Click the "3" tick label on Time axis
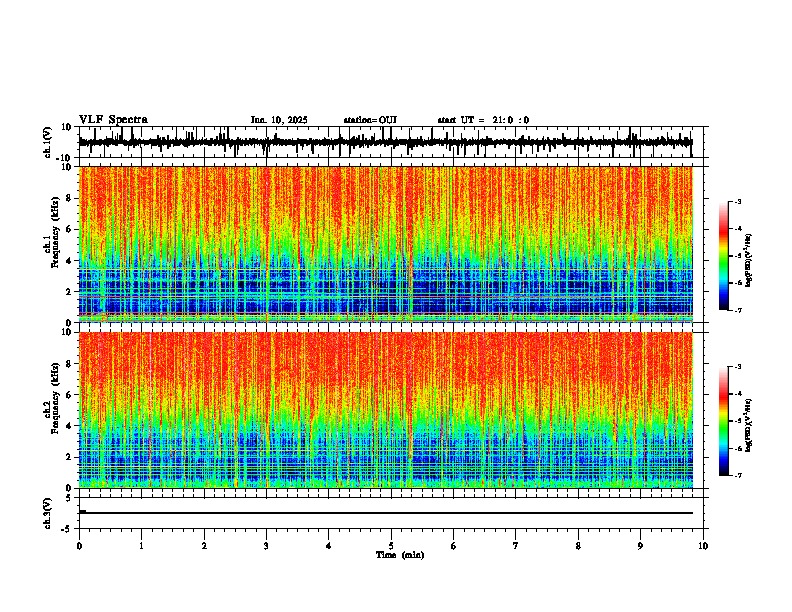 tap(266, 546)
